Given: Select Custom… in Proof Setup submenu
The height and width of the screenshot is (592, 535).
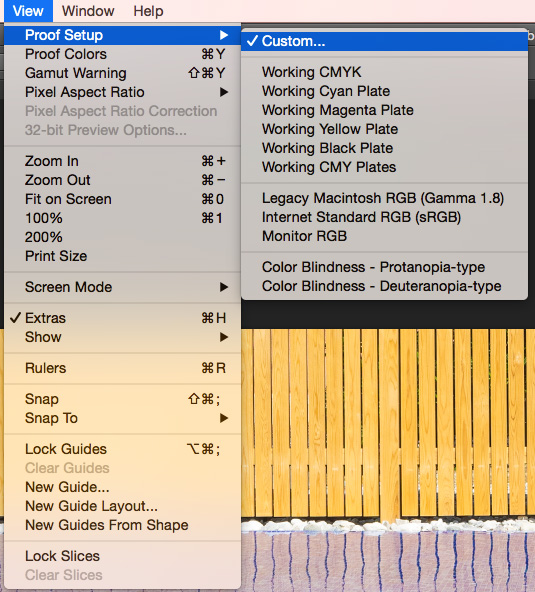Looking at the screenshot, I should coord(384,41).
